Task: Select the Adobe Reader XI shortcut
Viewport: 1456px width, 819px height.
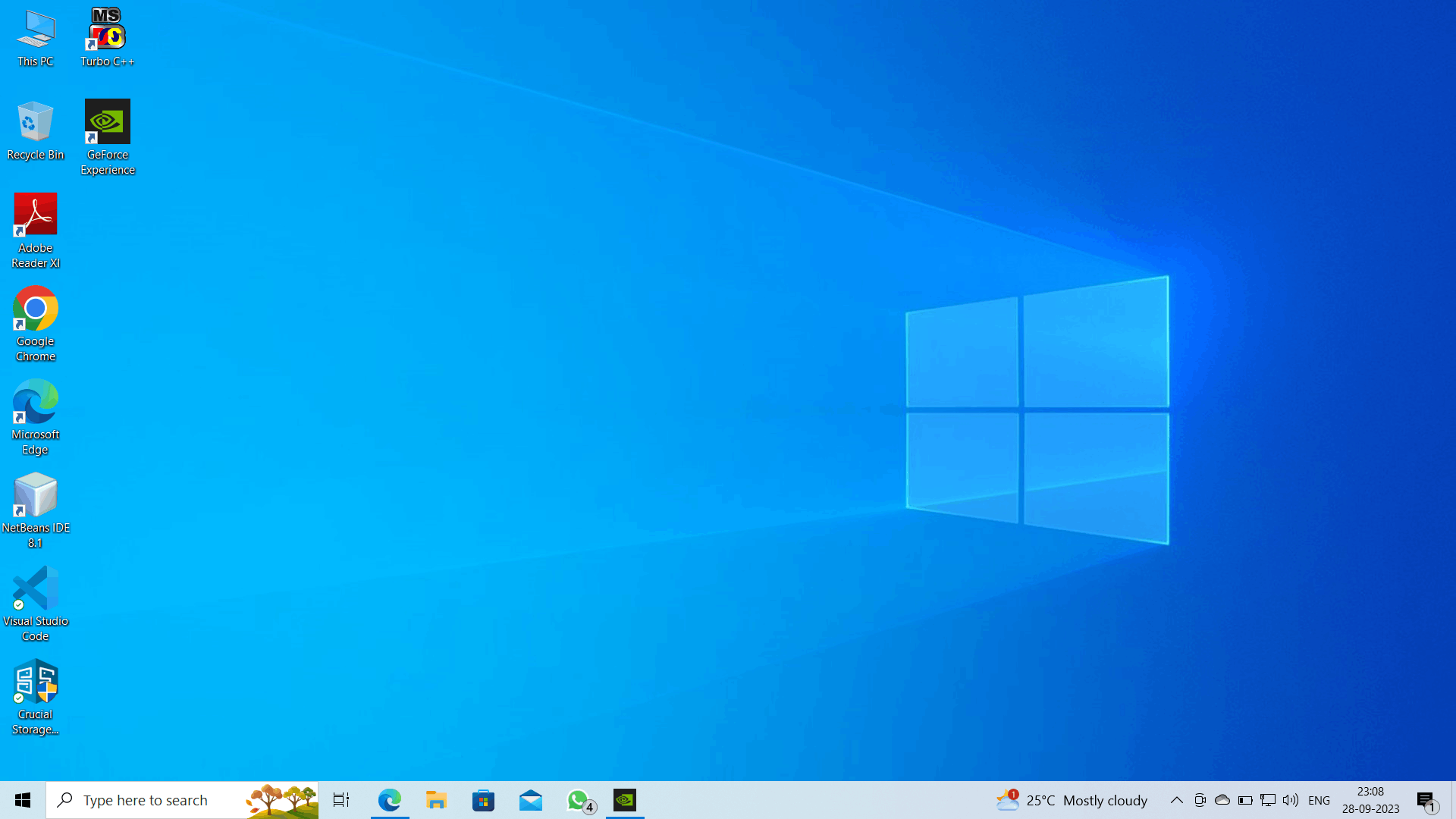Action: point(36,231)
